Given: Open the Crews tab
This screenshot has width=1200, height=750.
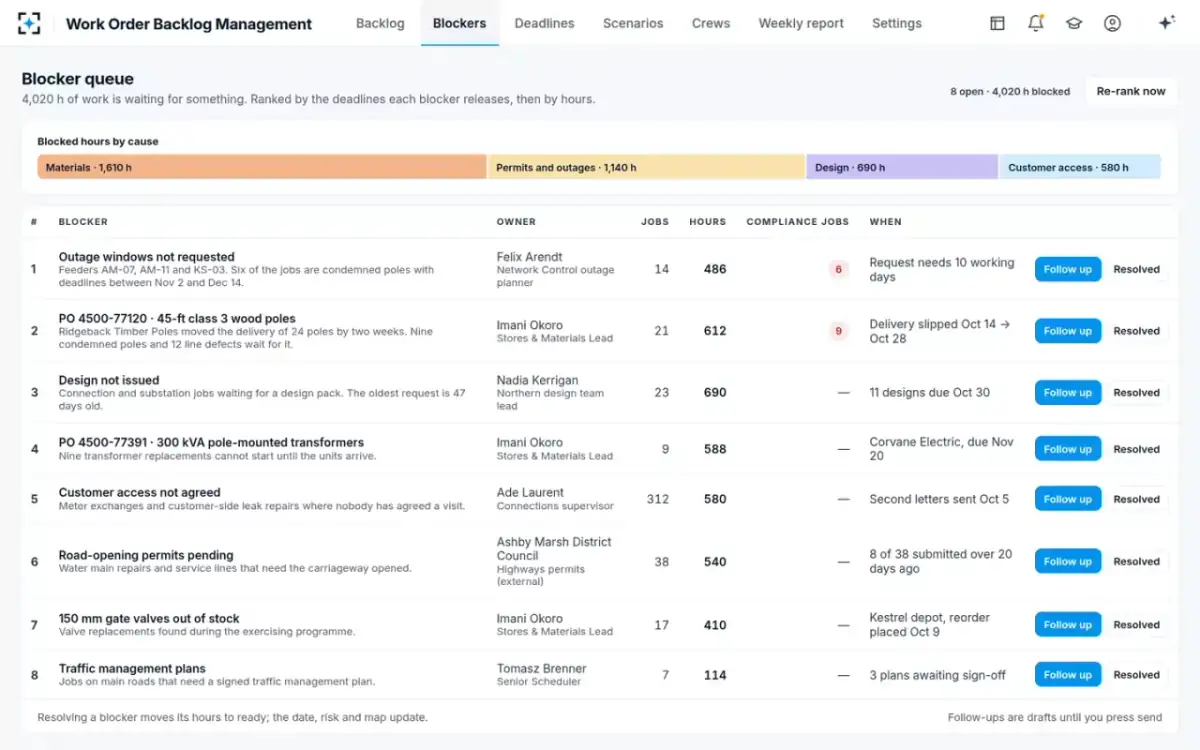Looking at the screenshot, I should [x=711, y=23].
